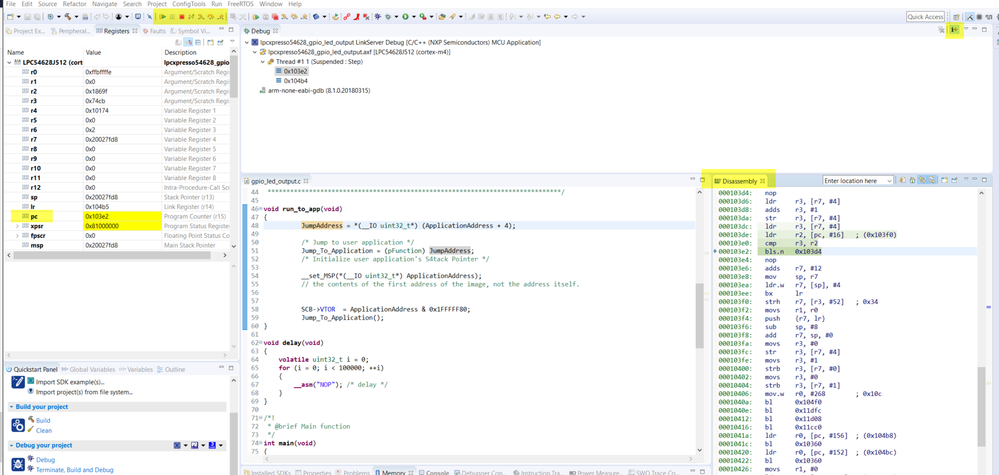Open Quick Access search field
Viewport: 999px width, 475px height.
(925, 17)
